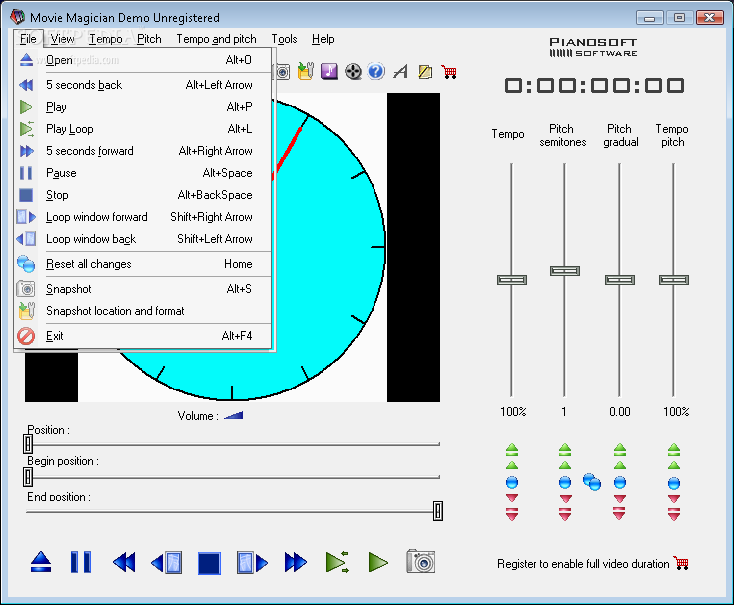Click the bottom Pause button

(81, 562)
